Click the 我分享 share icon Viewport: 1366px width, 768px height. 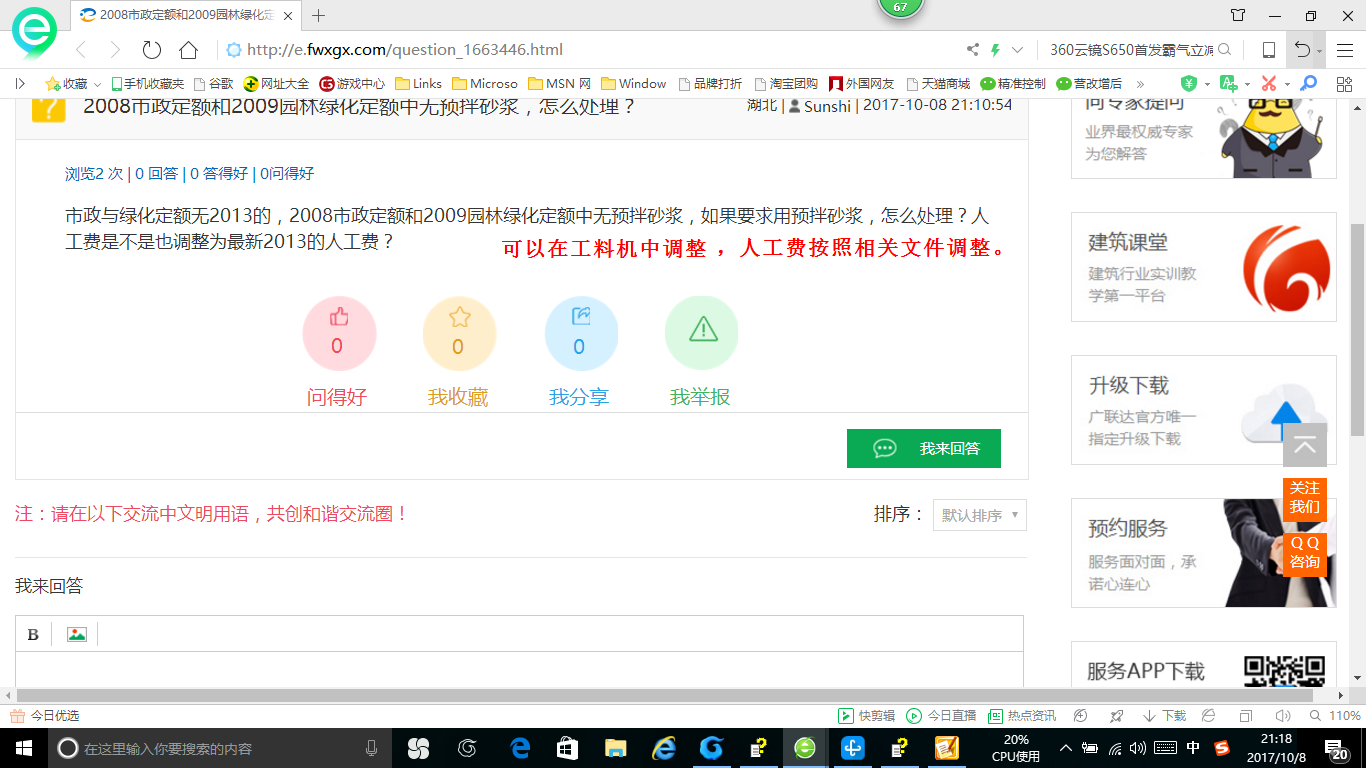coord(581,317)
